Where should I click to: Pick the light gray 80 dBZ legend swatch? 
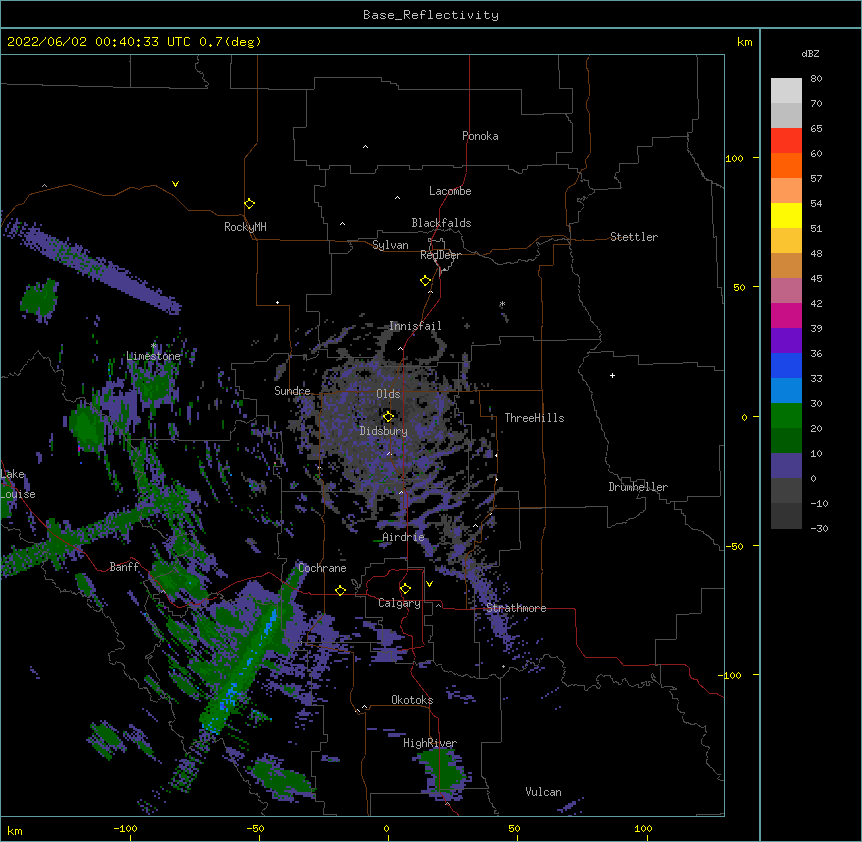[786, 91]
